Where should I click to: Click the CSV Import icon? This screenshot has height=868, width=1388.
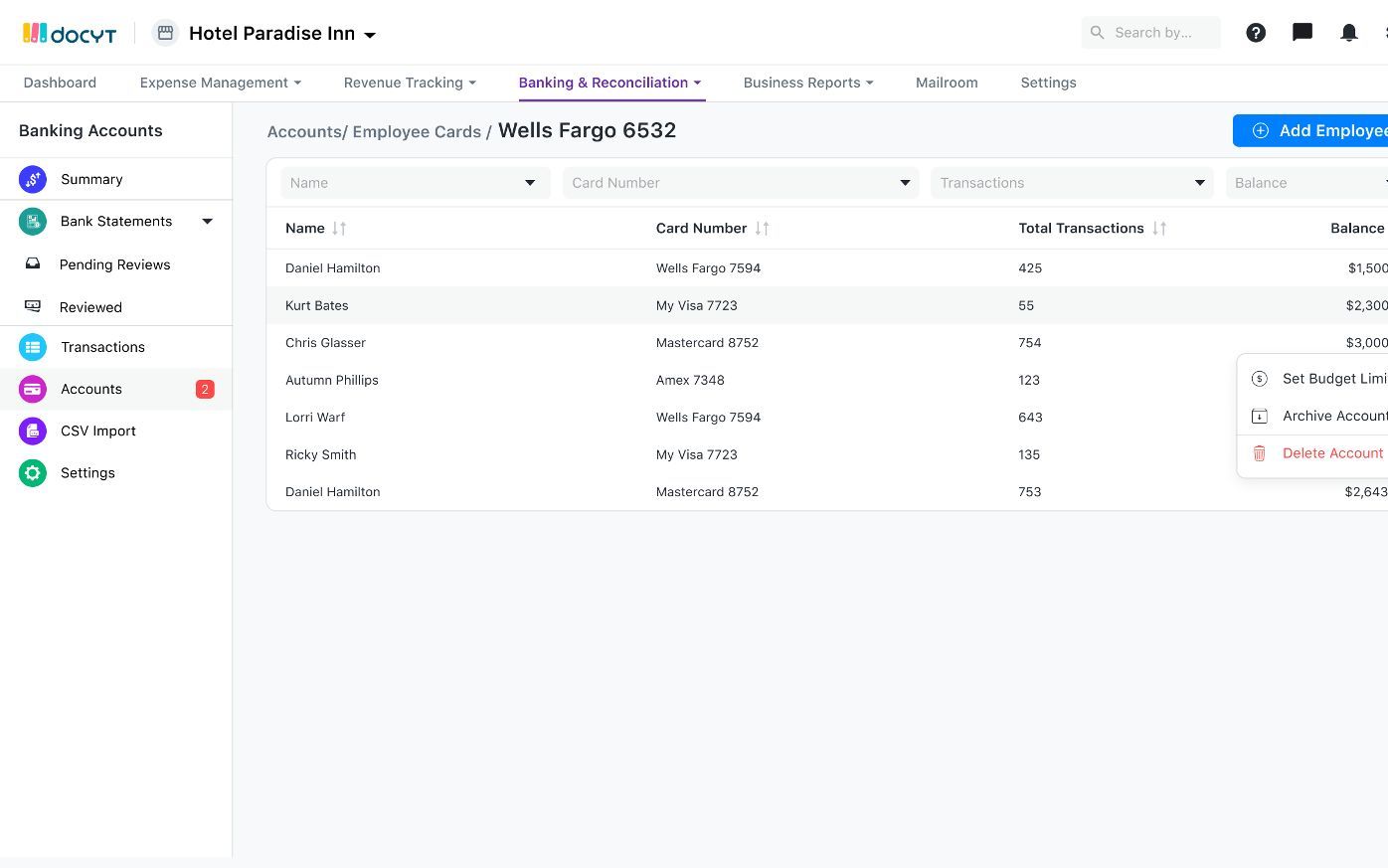tap(33, 431)
